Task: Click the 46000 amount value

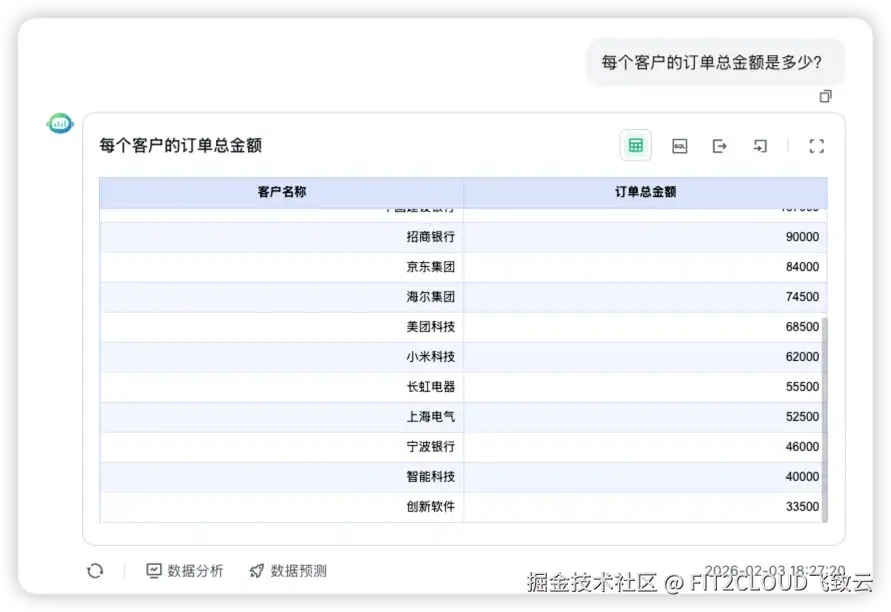Action: coord(802,447)
